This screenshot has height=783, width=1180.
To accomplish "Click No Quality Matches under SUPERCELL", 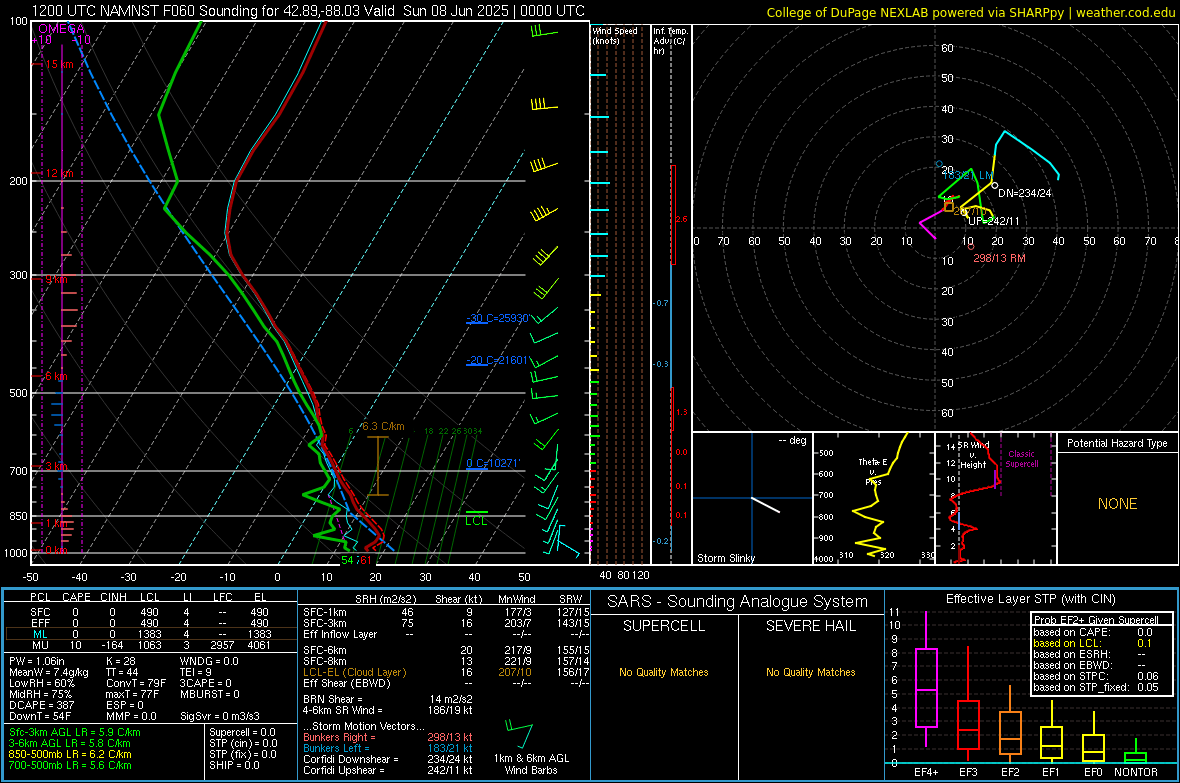I will (664, 672).
